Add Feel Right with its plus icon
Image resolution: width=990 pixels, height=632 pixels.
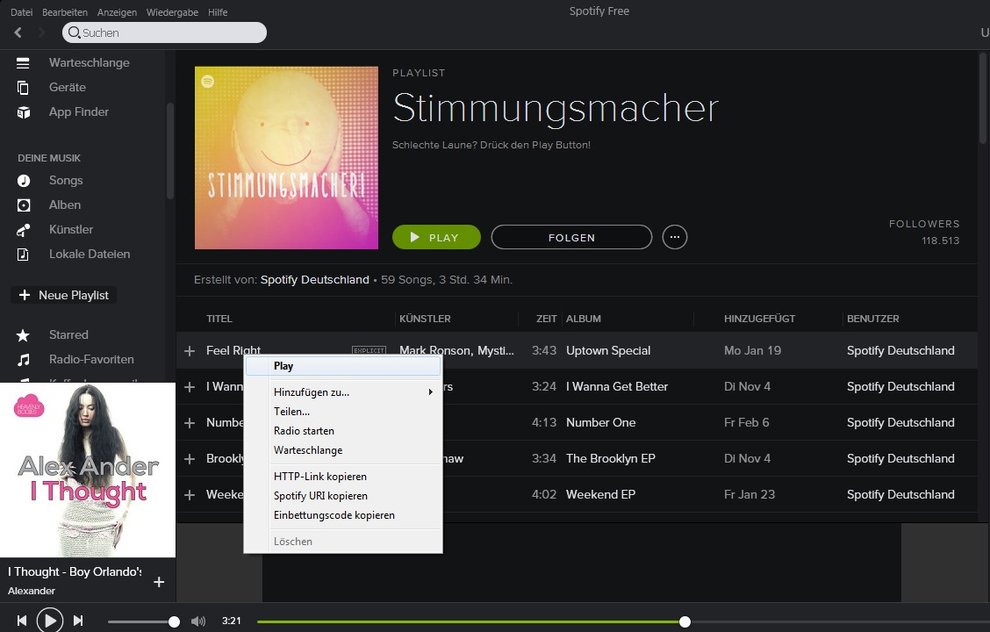(189, 350)
